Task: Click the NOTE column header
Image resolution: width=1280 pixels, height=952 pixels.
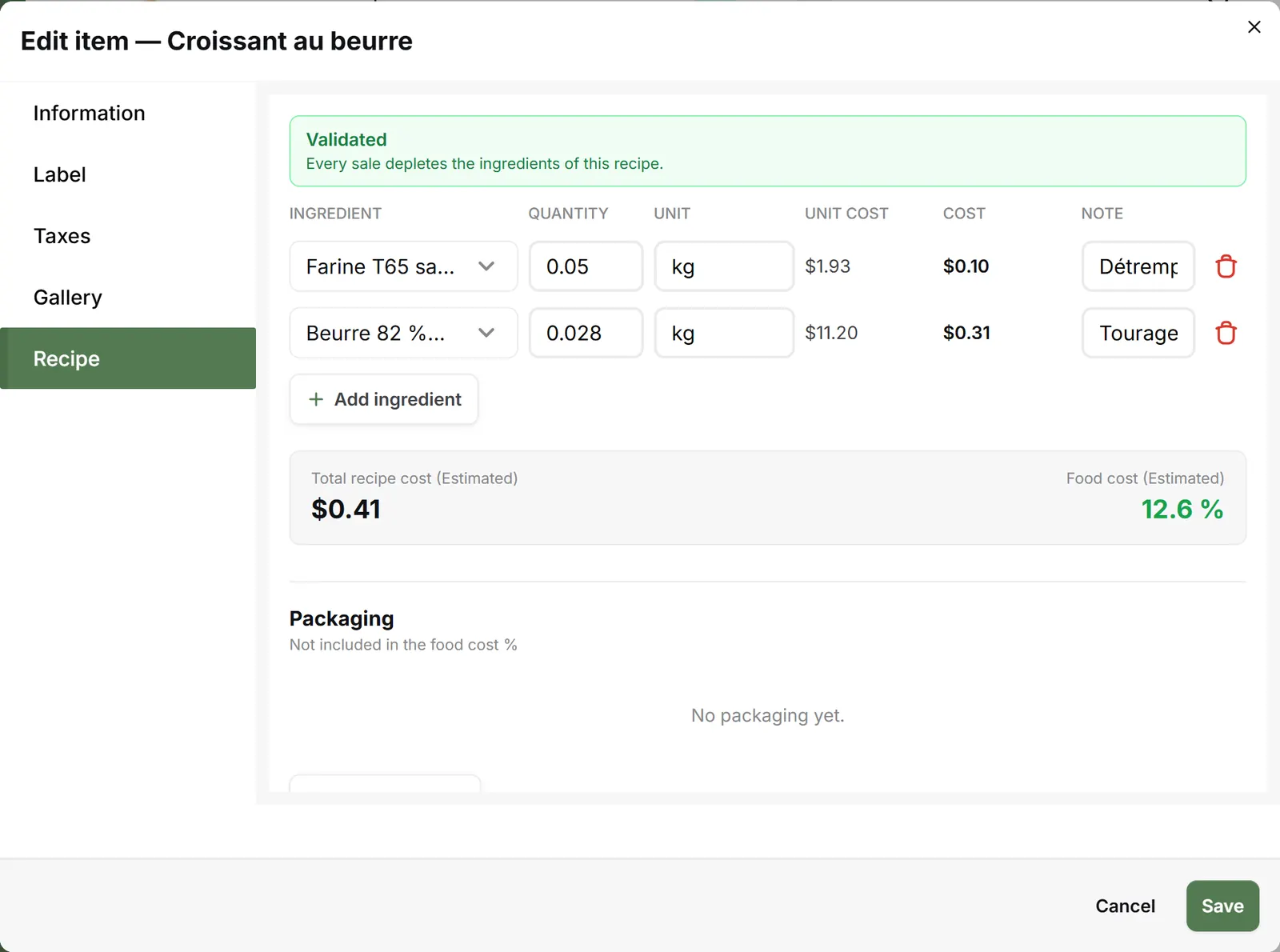Action: click(1102, 214)
